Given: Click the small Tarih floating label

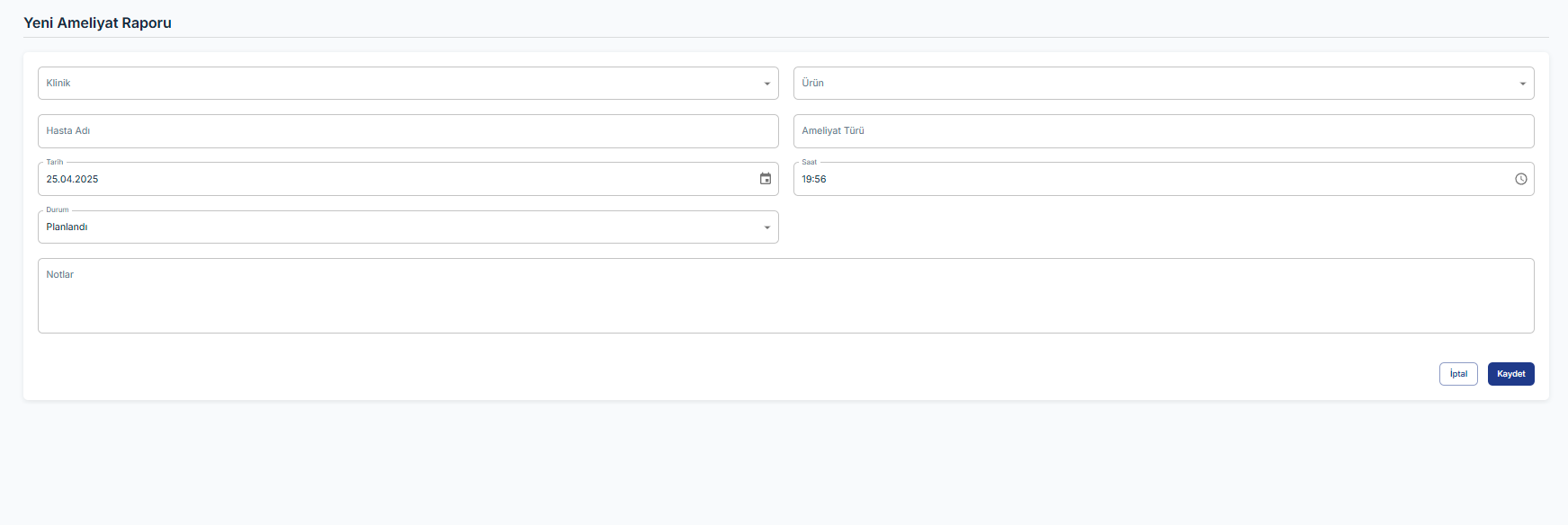Looking at the screenshot, I should 55,163.
